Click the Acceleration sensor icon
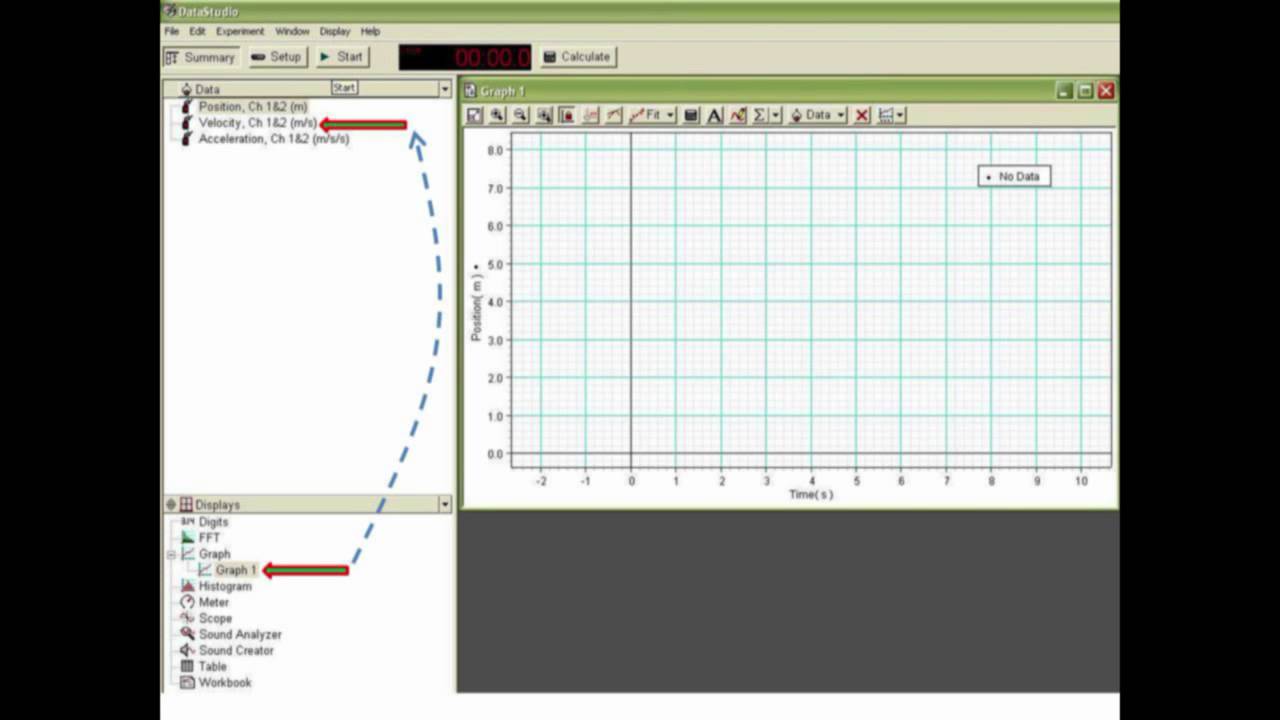The height and width of the screenshot is (720, 1280). [x=186, y=139]
